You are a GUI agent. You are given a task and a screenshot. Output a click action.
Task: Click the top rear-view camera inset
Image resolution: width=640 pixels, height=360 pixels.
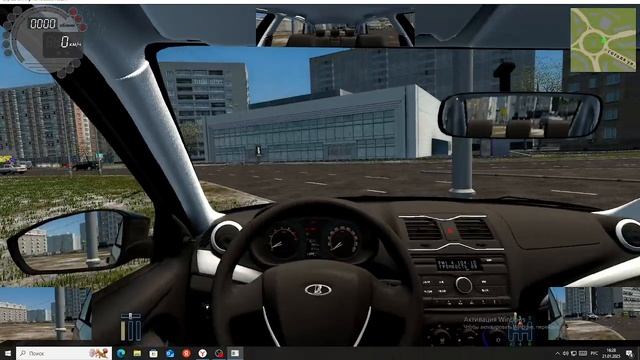click(x=335, y=28)
